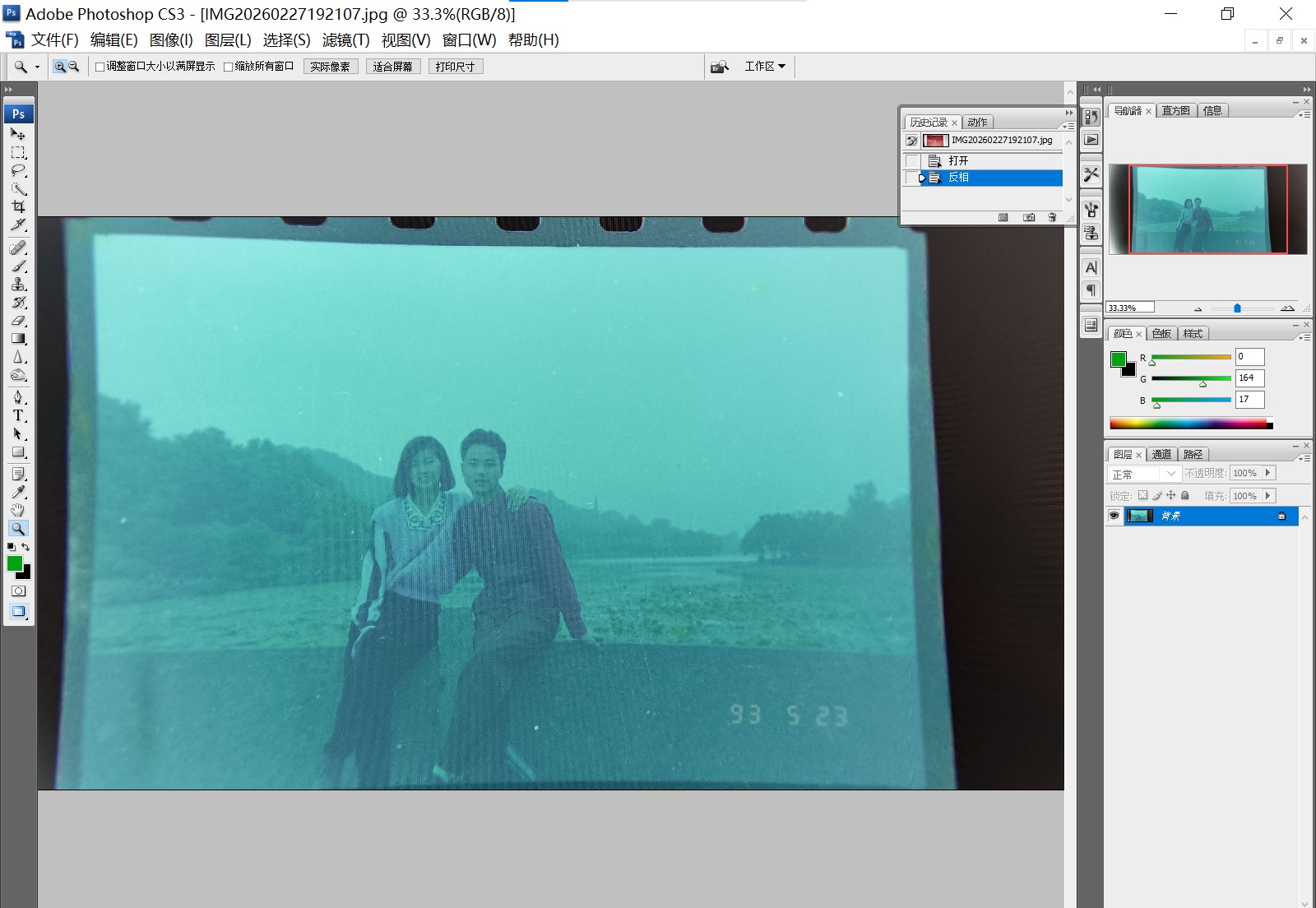Select the Move tool
The width and height of the screenshot is (1316, 908).
(x=18, y=134)
